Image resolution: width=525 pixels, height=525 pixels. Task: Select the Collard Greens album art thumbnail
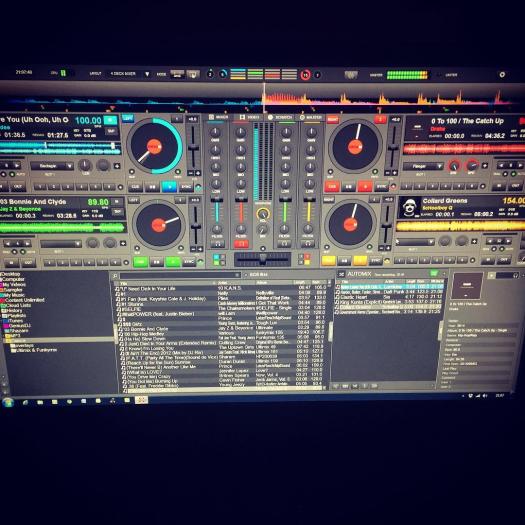tap(410, 207)
